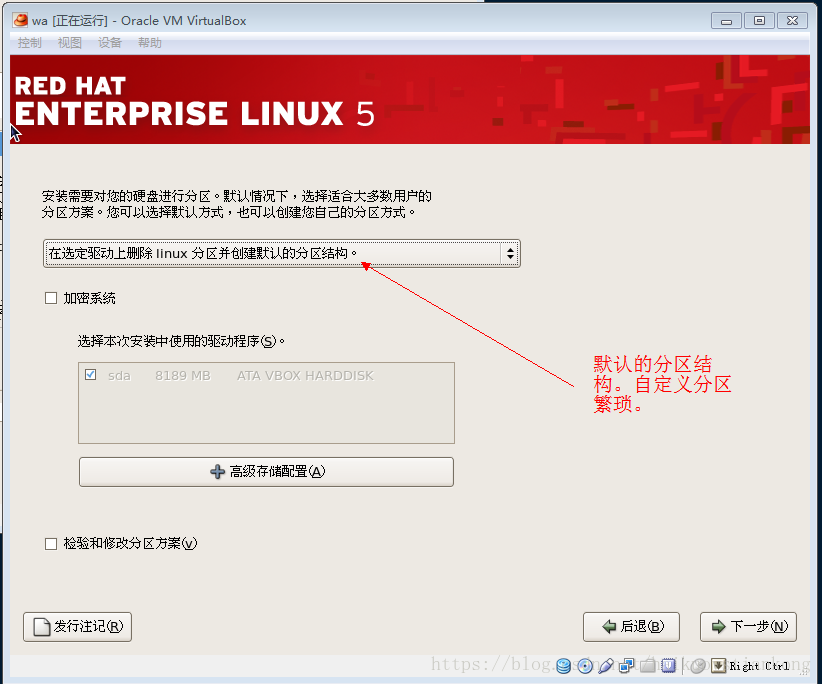Click the mouse integration status icon
The image size is (822, 684).
click(x=697, y=666)
